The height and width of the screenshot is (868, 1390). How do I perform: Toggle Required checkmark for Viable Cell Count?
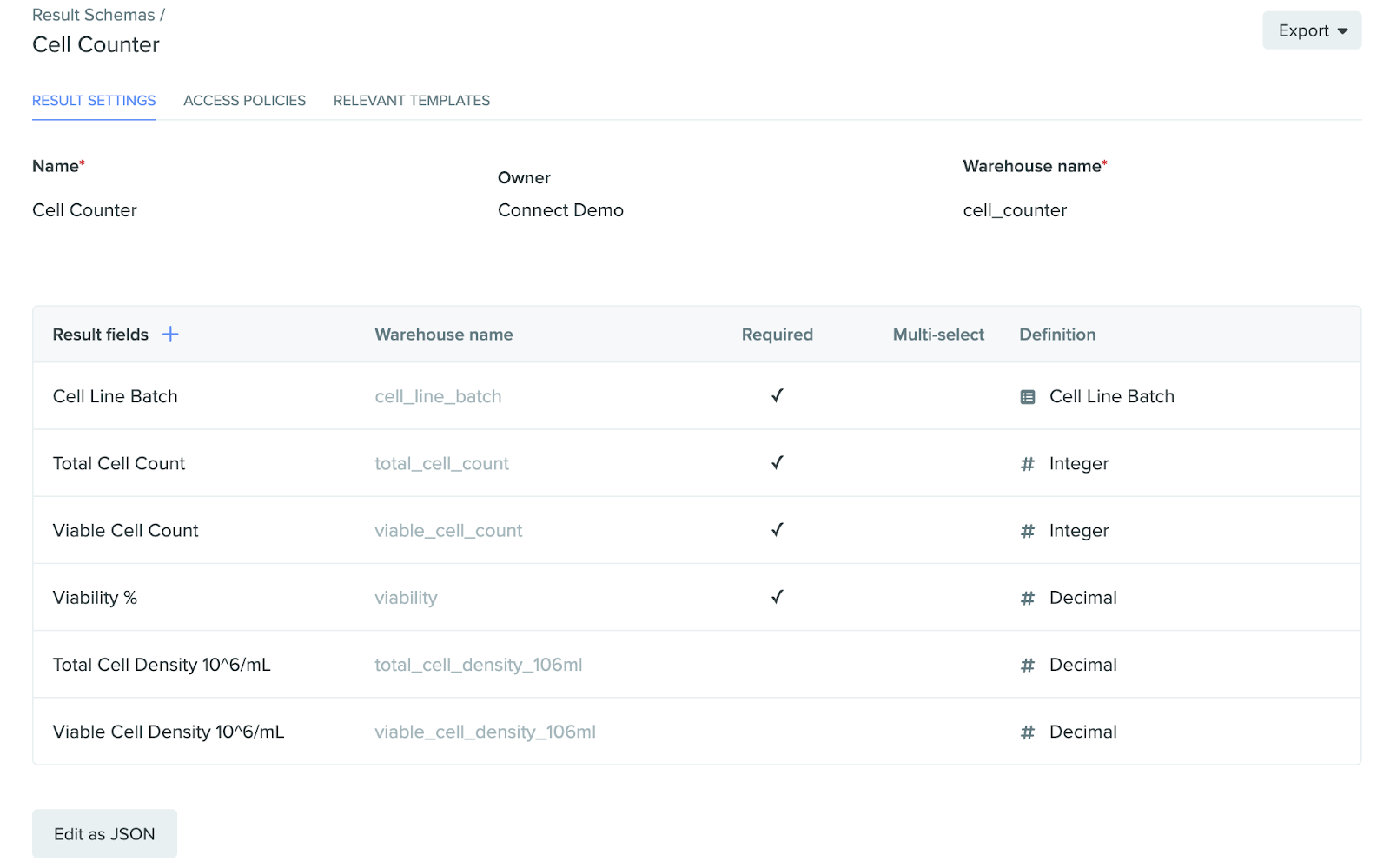pos(778,529)
